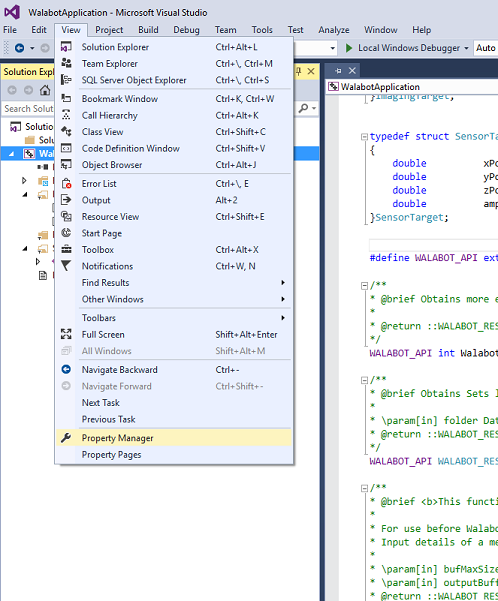
Task: Click the Solution Explorer icon in View menu
Action: coord(66,47)
